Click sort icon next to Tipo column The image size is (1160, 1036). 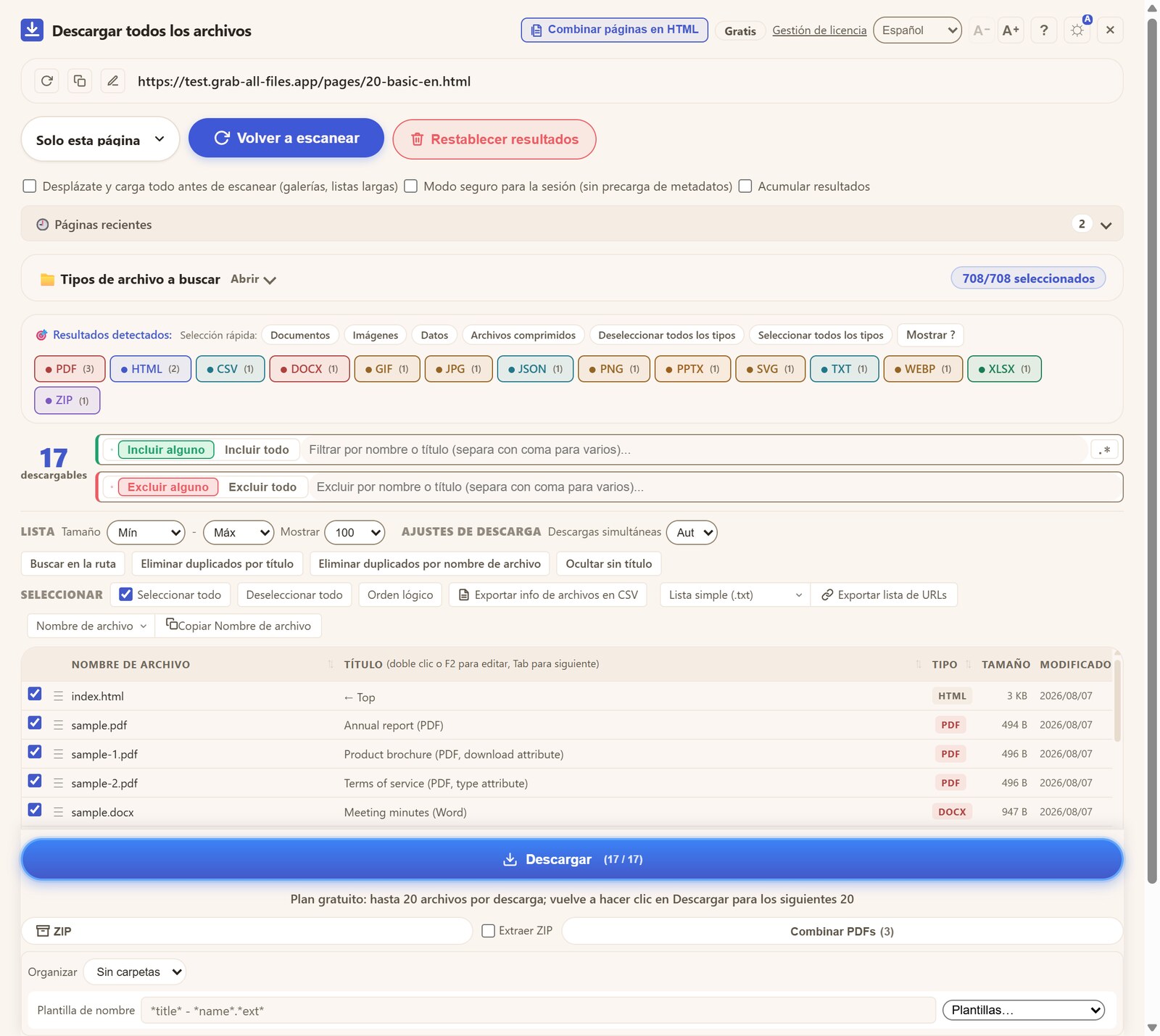(x=969, y=664)
